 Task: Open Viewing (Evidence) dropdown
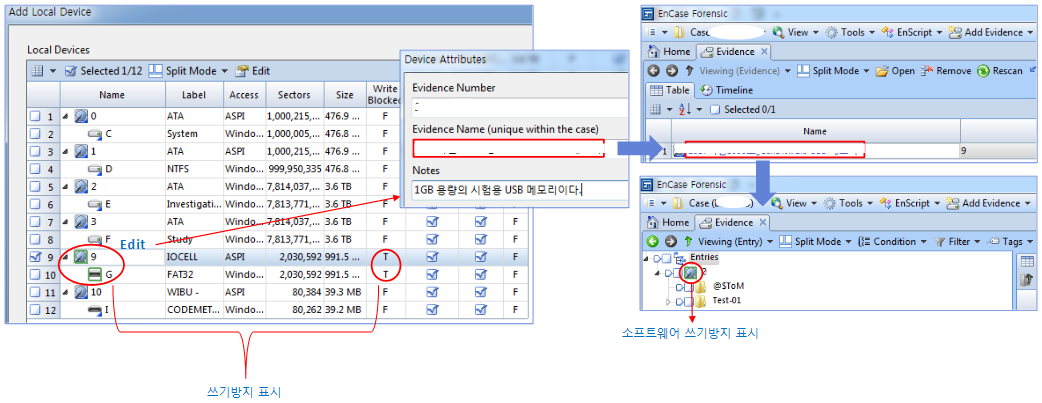tap(745, 70)
